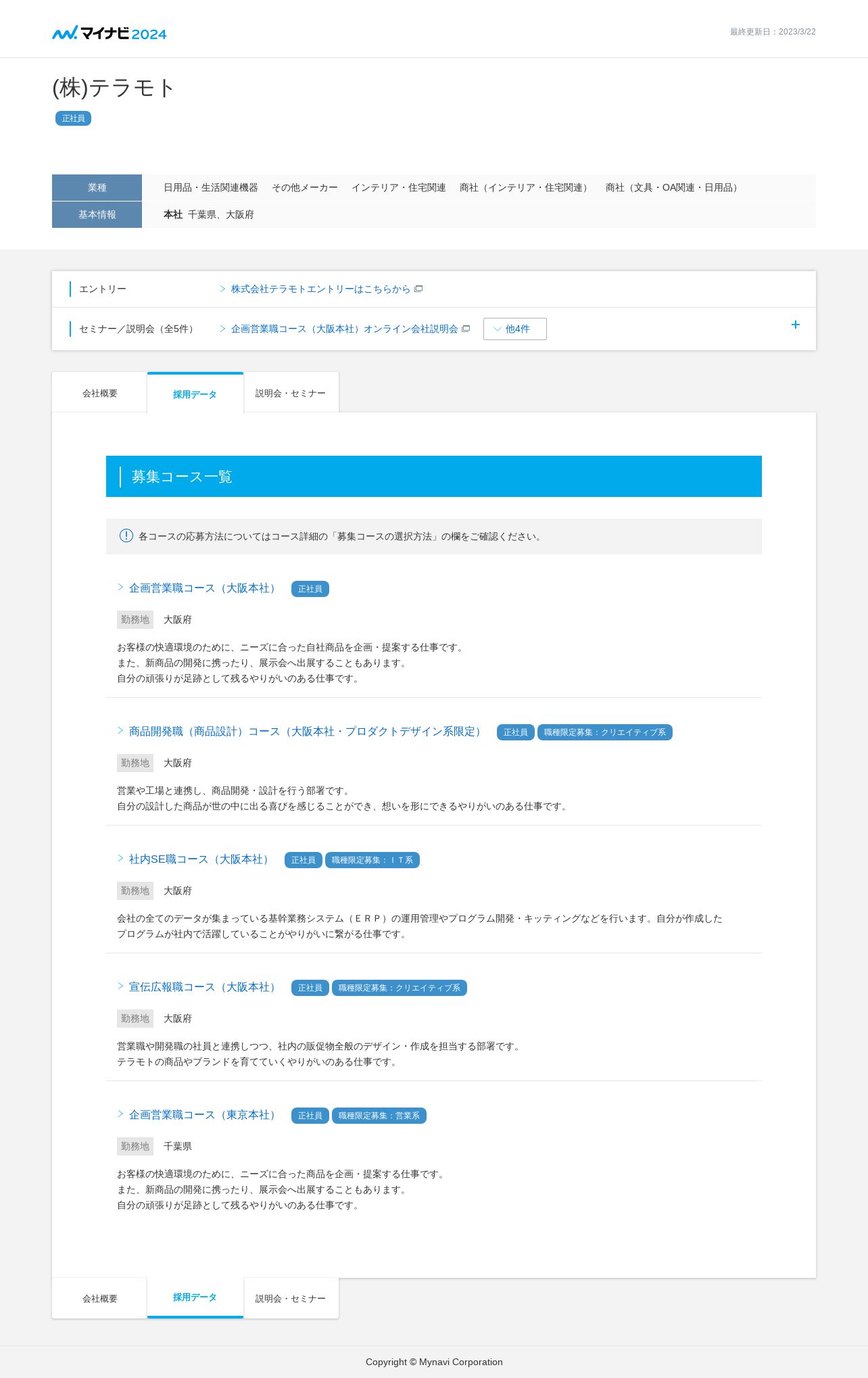Open 商品開発職（商品設計）コース course details
Viewport: 868px width, 1378px height.
tap(308, 732)
